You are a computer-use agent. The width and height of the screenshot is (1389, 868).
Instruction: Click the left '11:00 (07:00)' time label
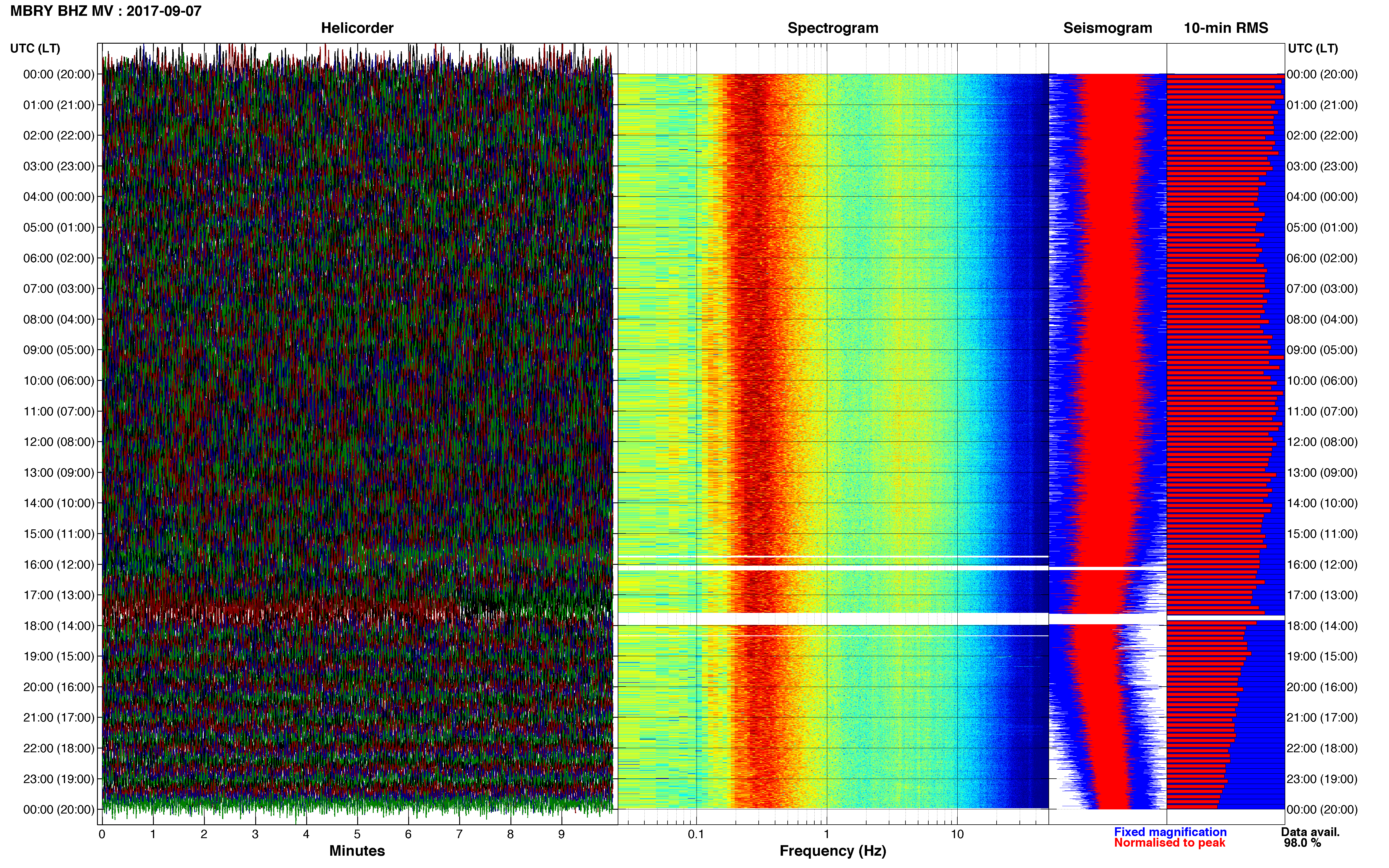[x=59, y=412]
